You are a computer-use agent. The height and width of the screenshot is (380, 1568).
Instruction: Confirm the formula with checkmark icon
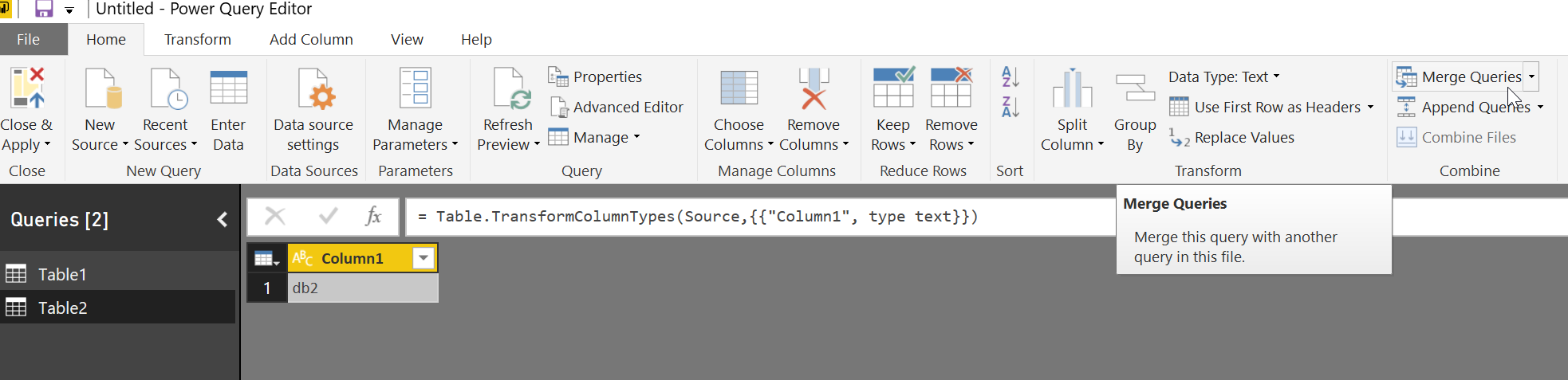point(328,216)
